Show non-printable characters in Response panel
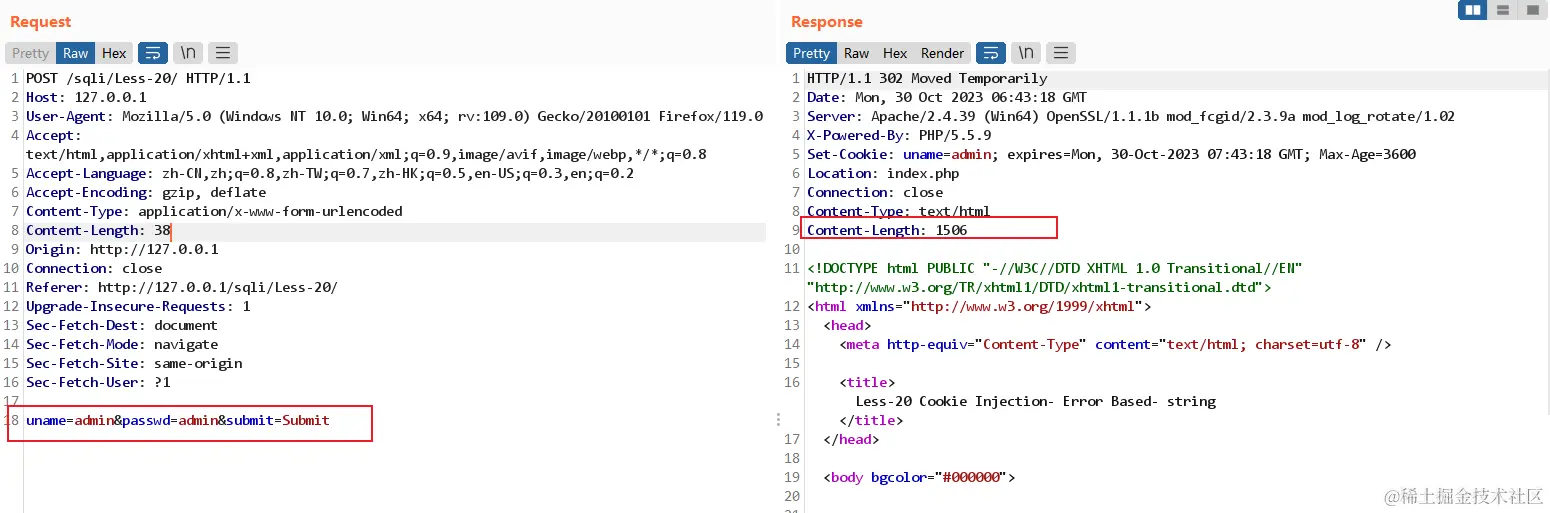1550x513 pixels. pos(1025,53)
